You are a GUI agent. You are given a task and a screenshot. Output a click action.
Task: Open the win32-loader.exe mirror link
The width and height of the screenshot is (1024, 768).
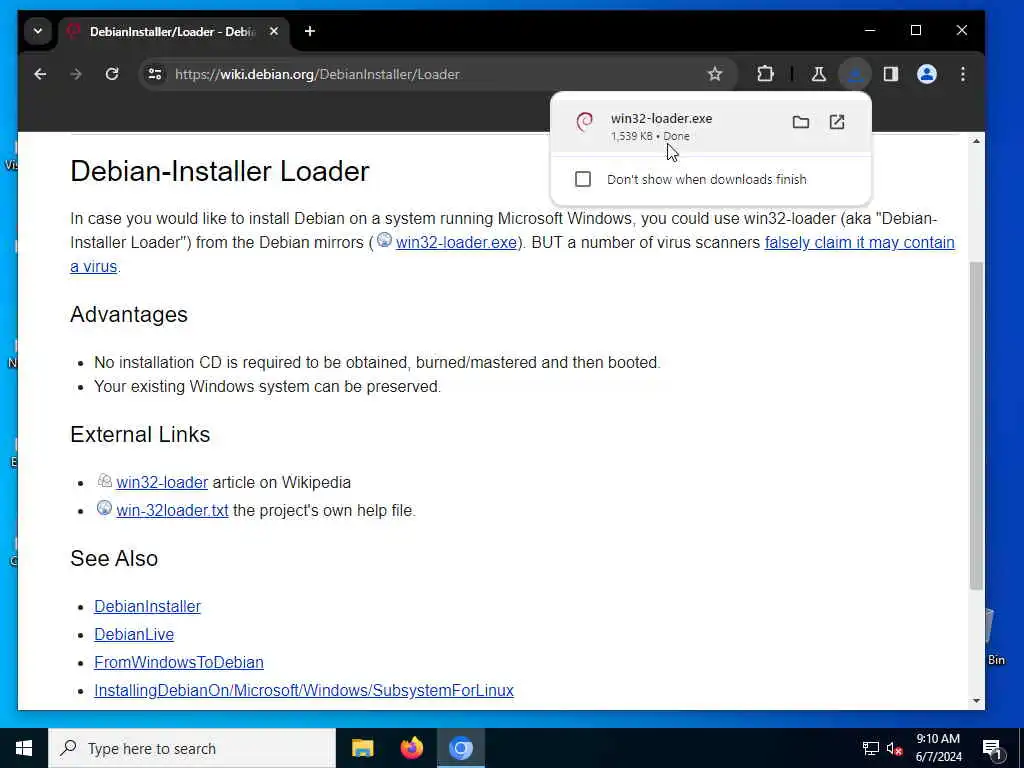[456, 242]
